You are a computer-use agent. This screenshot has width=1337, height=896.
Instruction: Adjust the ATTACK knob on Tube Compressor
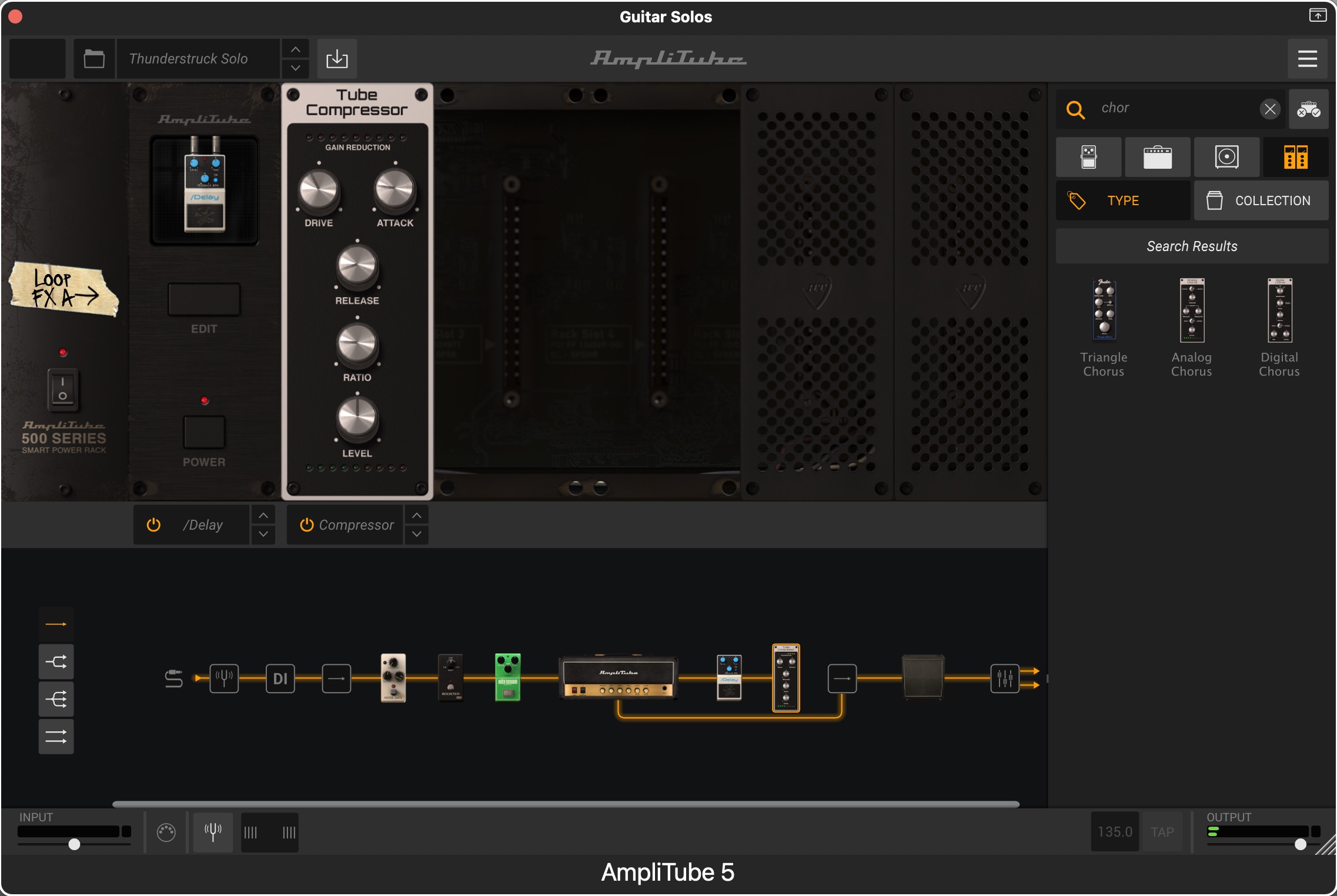point(395,191)
